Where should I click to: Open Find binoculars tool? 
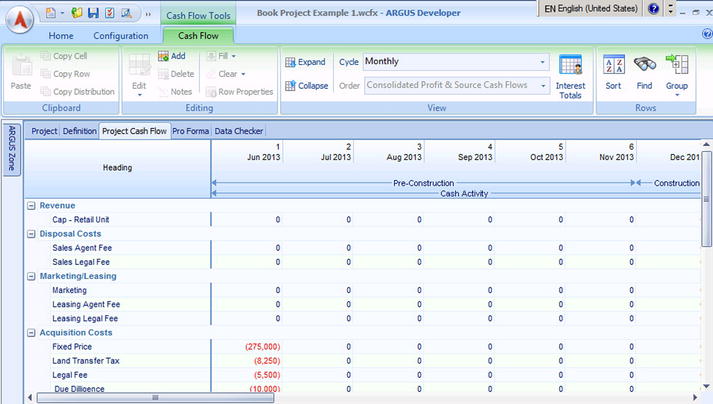click(x=644, y=72)
